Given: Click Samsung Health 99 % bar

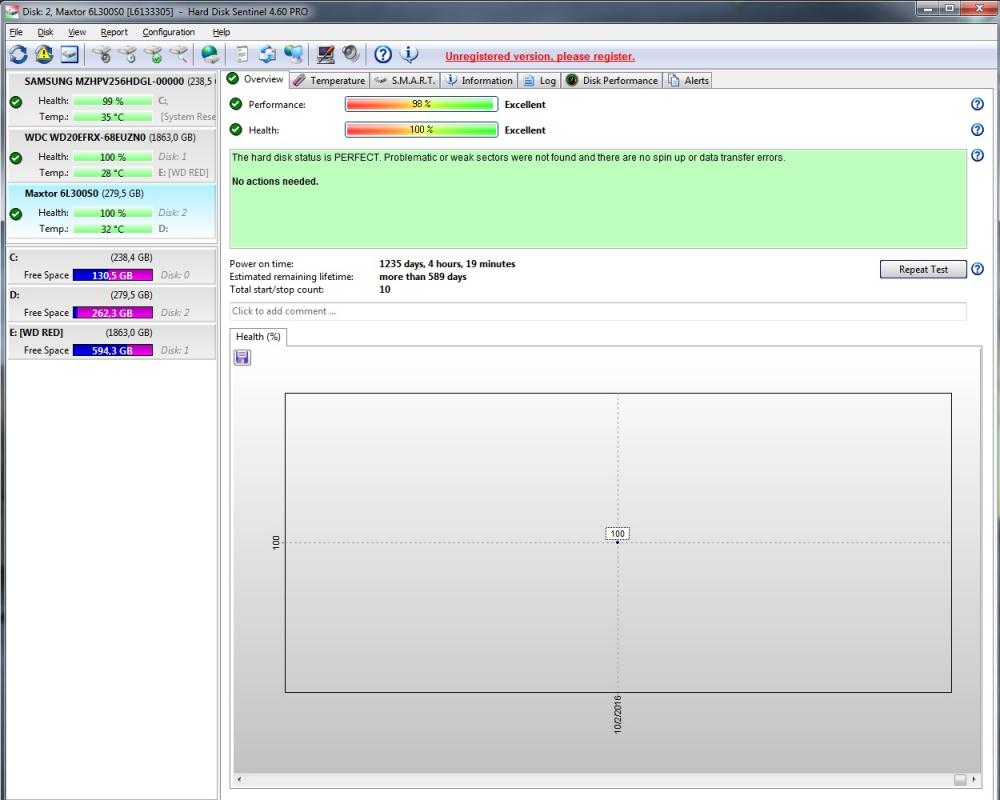Looking at the screenshot, I should coord(113,101).
